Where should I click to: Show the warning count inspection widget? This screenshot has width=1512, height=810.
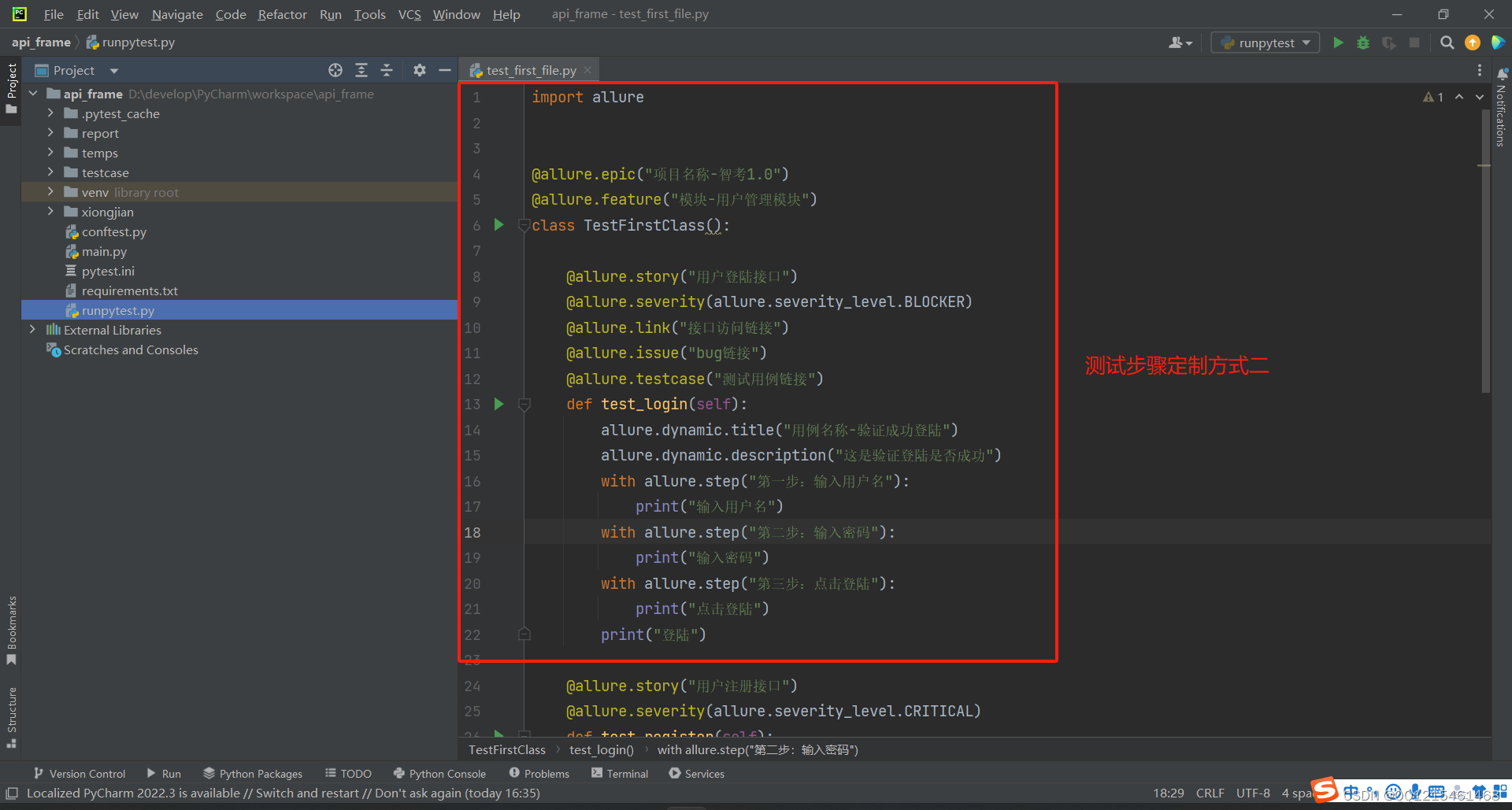point(1433,97)
